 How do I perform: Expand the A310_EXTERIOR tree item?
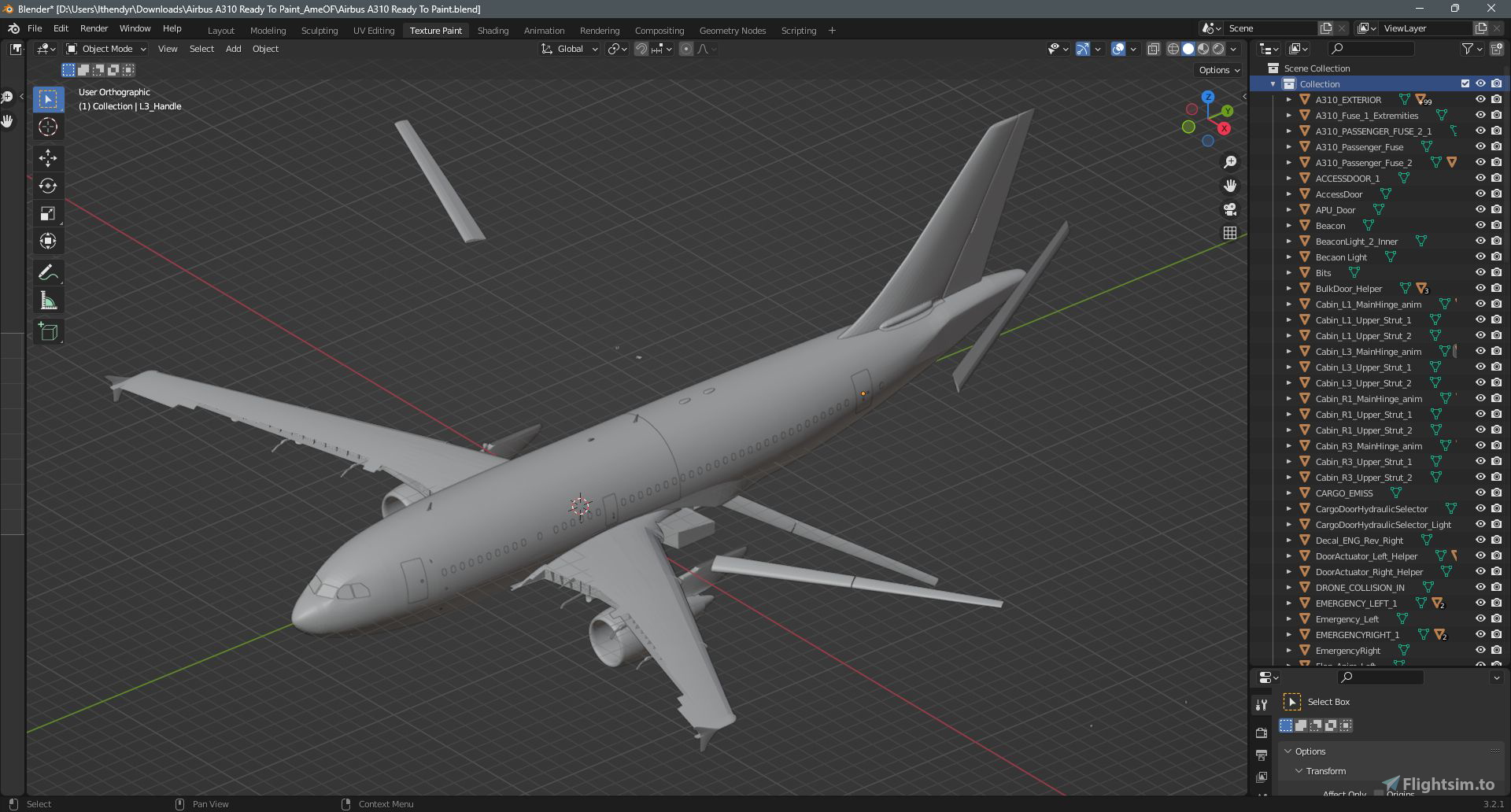pos(1288,100)
